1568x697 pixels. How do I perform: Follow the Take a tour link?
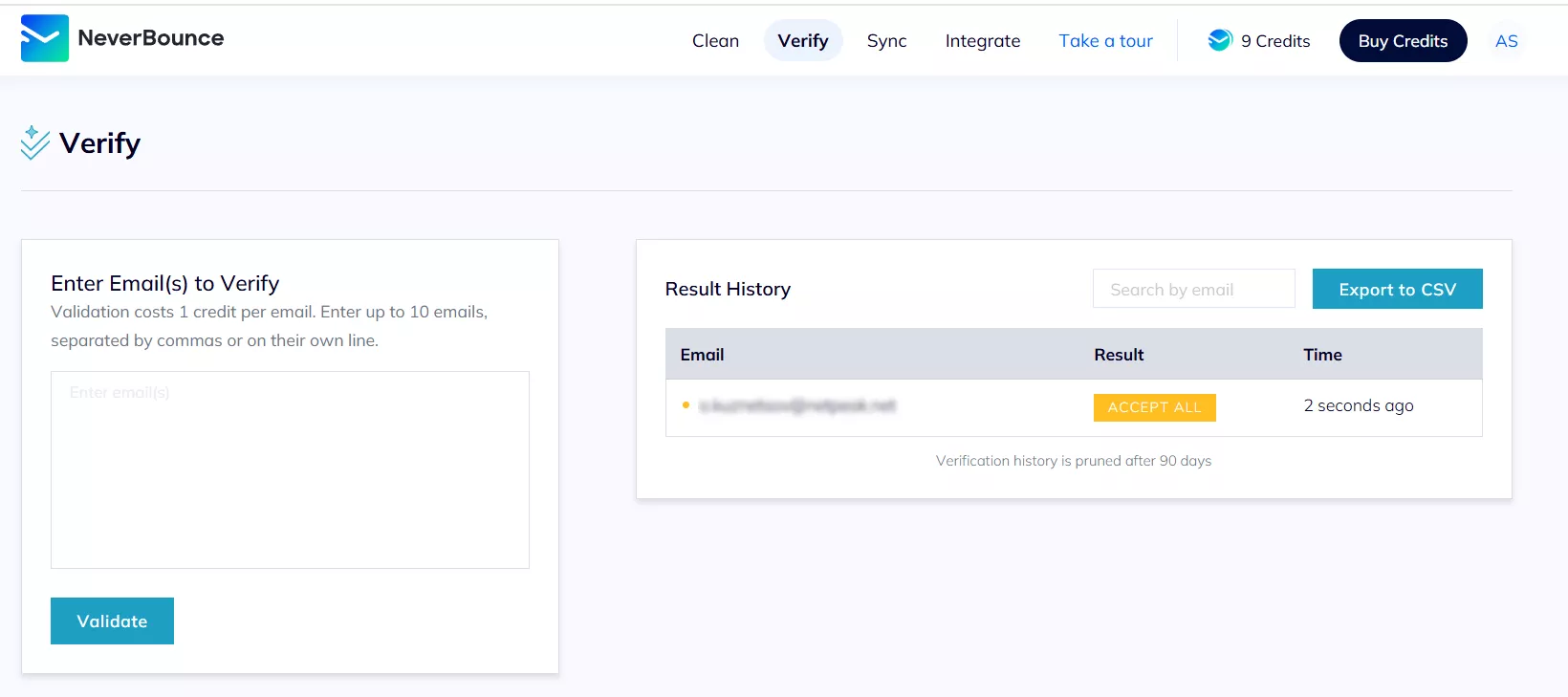point(1105,41)
